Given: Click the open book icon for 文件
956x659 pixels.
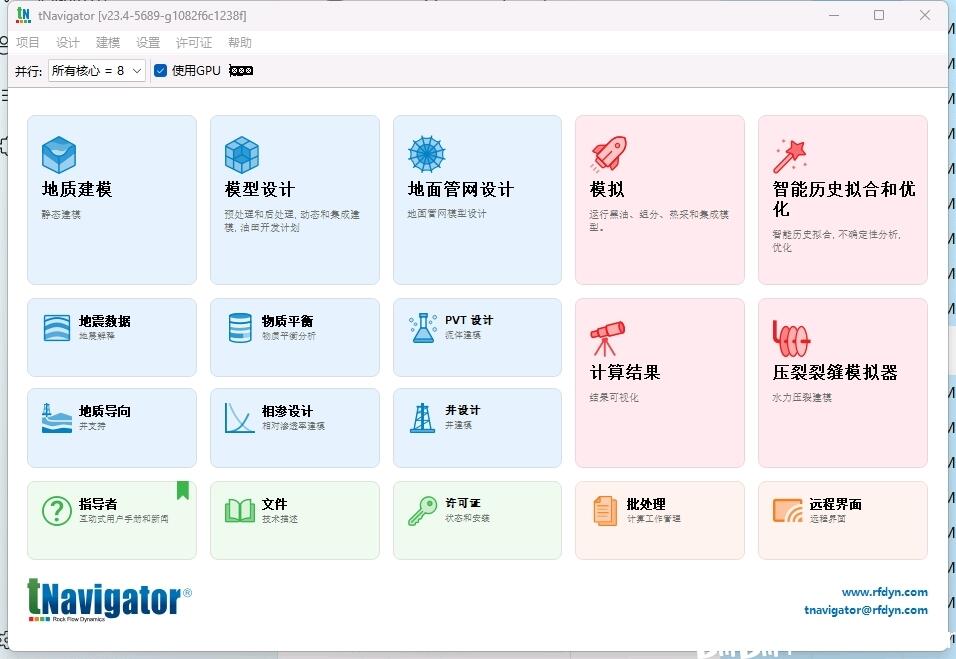Looking at the screenshot, I should point(240,511).
